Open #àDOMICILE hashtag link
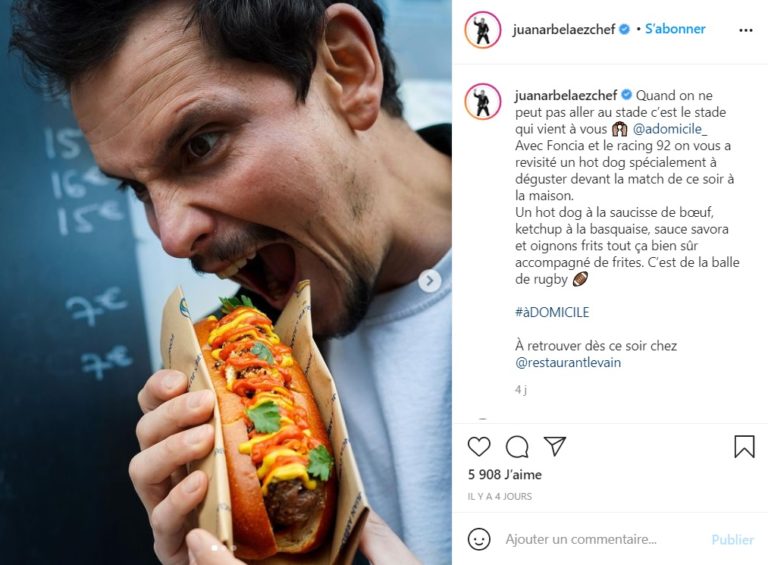This screenshot has width=768, height=565. 552,312
